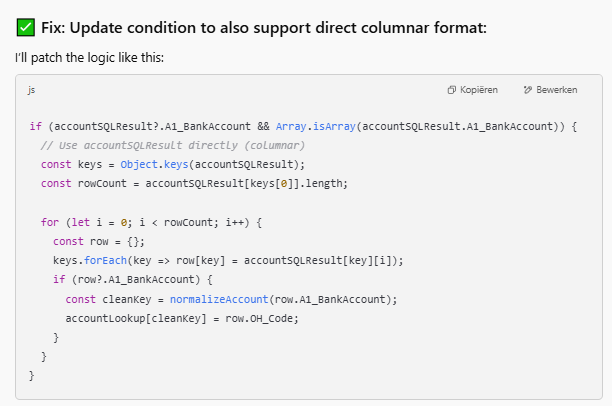Image resolution: width=612 pixels, height=406 pixels.
Task: Click the green checkmark emoji in heading
Action: click(26, 28)
